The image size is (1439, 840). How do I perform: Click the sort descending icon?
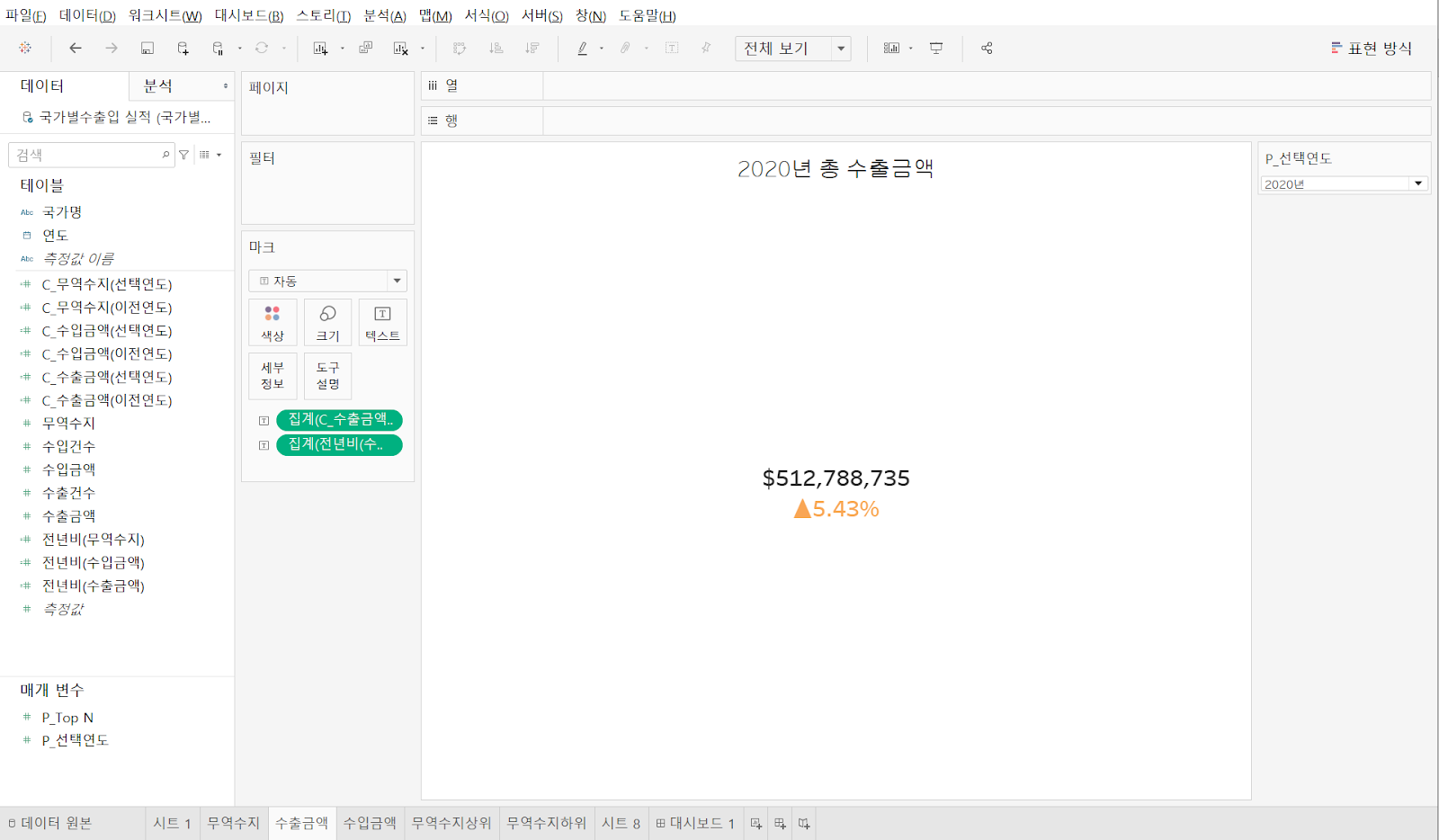click(532, 48)
